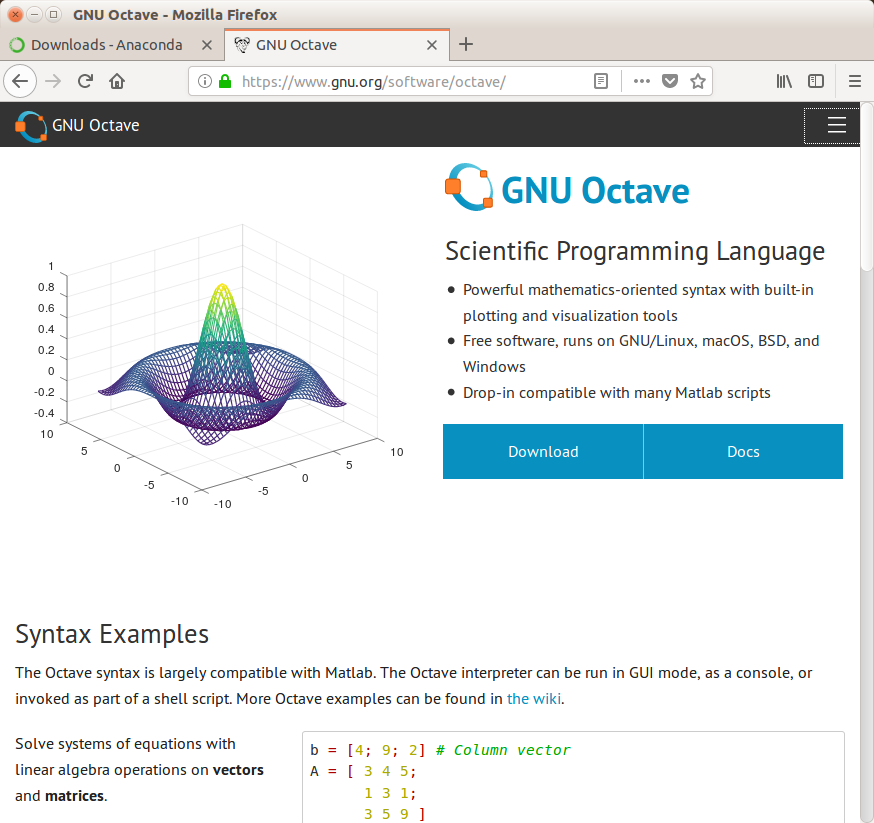Screen dimensions: 874x823
Task: Go back to the previous page
Action: [x=20, y=81]
